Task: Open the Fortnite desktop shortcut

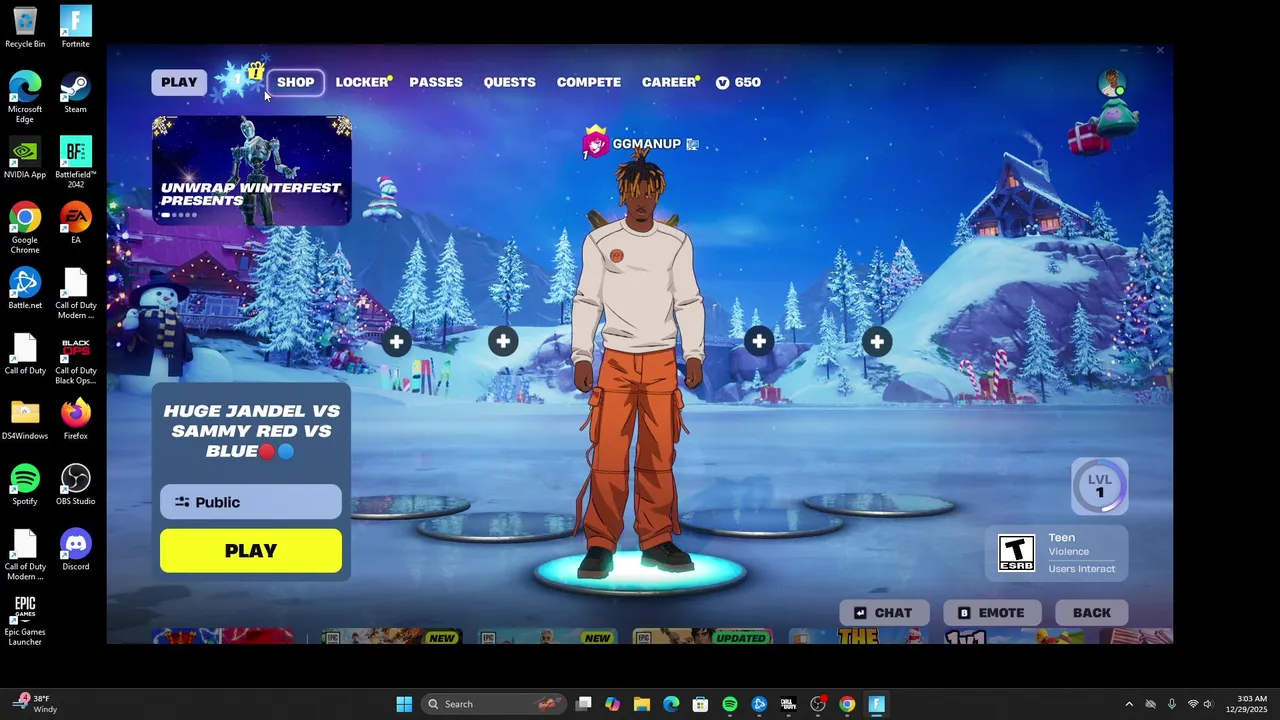Action: point(76,27)
